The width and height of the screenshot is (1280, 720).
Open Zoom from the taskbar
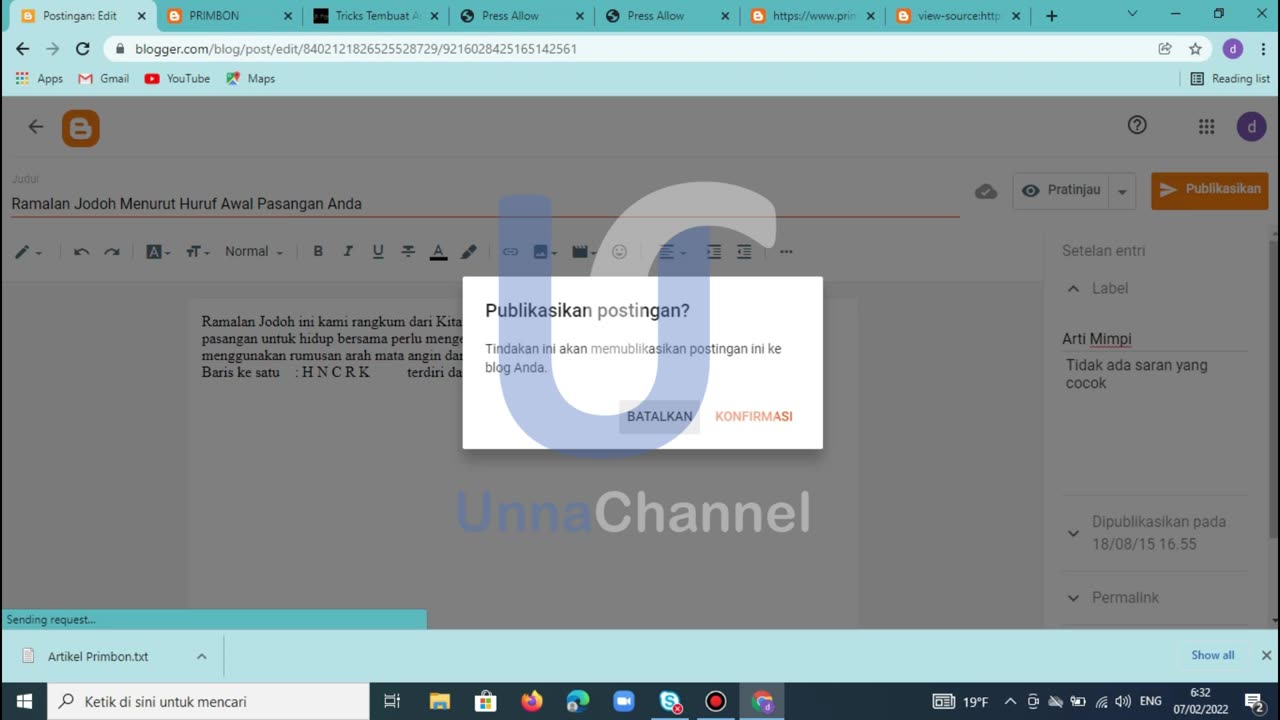click(624, 702)
